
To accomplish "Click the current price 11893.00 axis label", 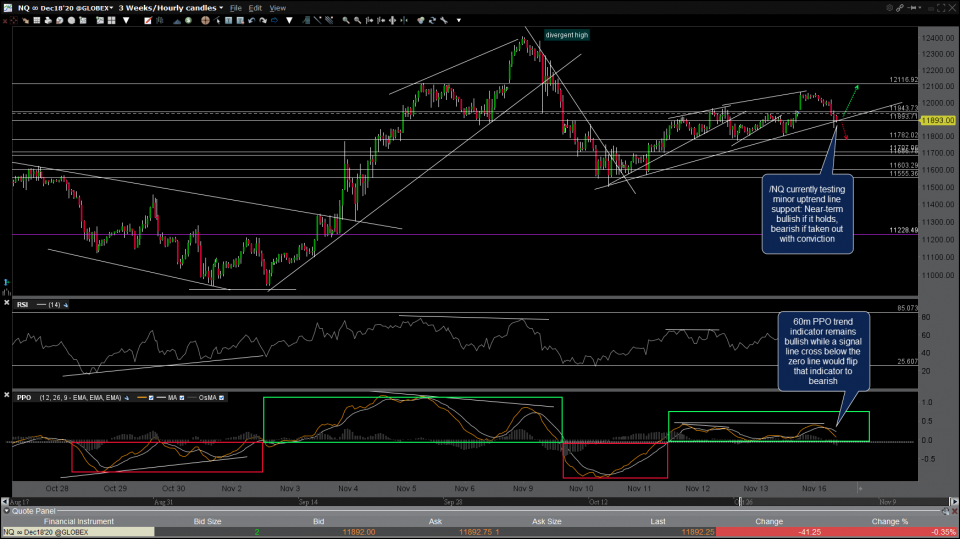I will pyautogui.click(x=937, y=120).
